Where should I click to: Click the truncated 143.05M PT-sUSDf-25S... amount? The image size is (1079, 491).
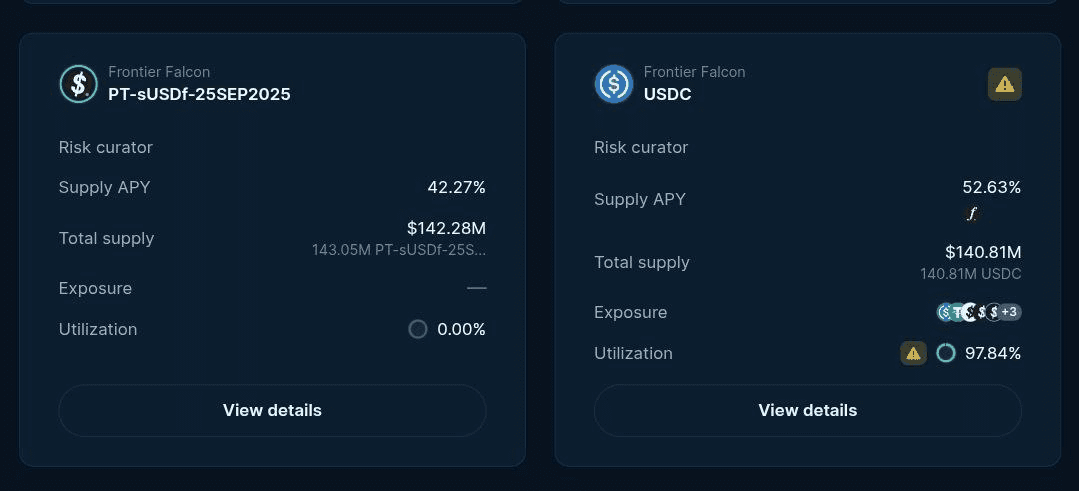(x=399, y=250)
